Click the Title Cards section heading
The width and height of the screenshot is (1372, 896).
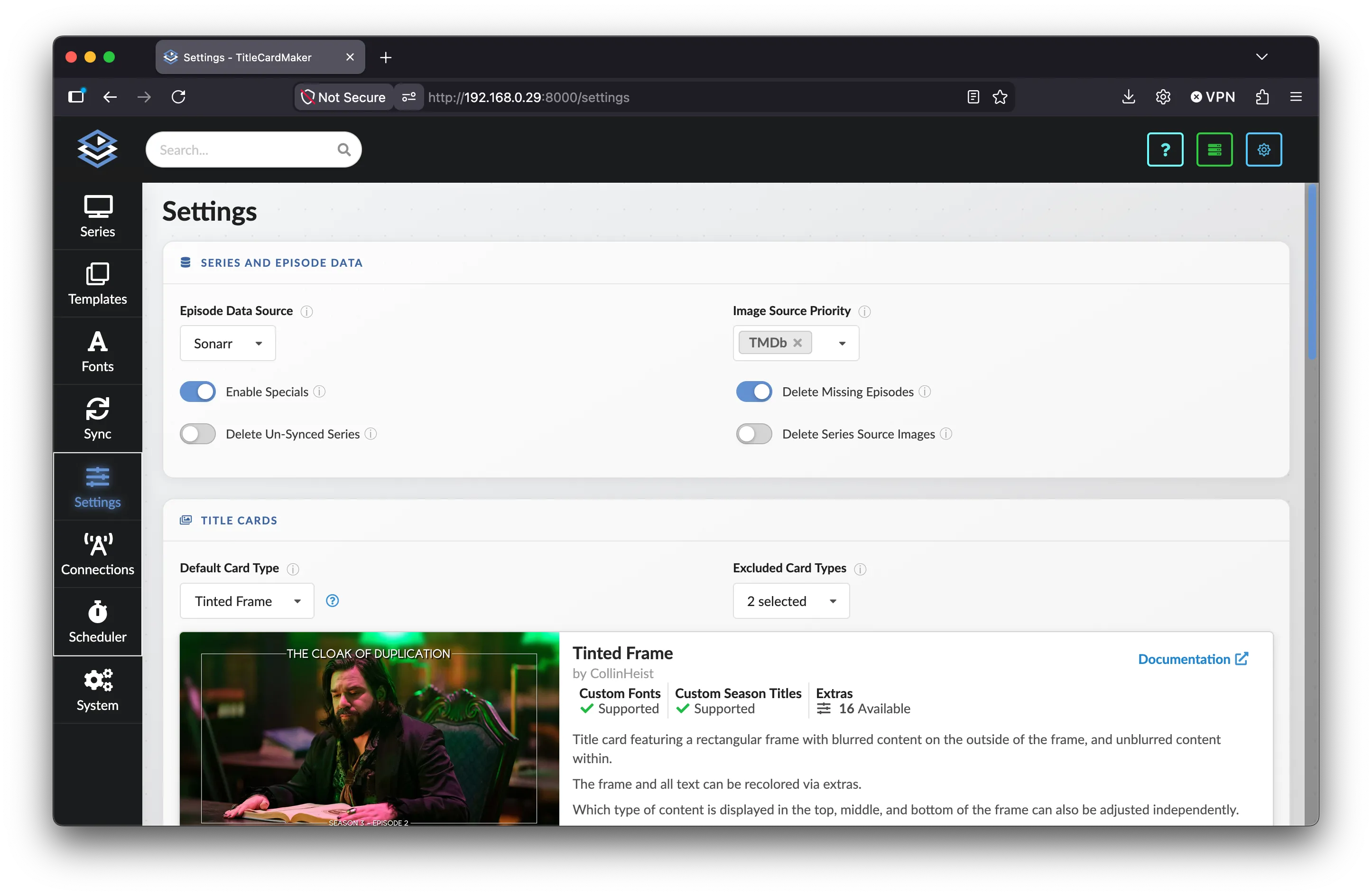pyautogui.click(x=239, y=520)
